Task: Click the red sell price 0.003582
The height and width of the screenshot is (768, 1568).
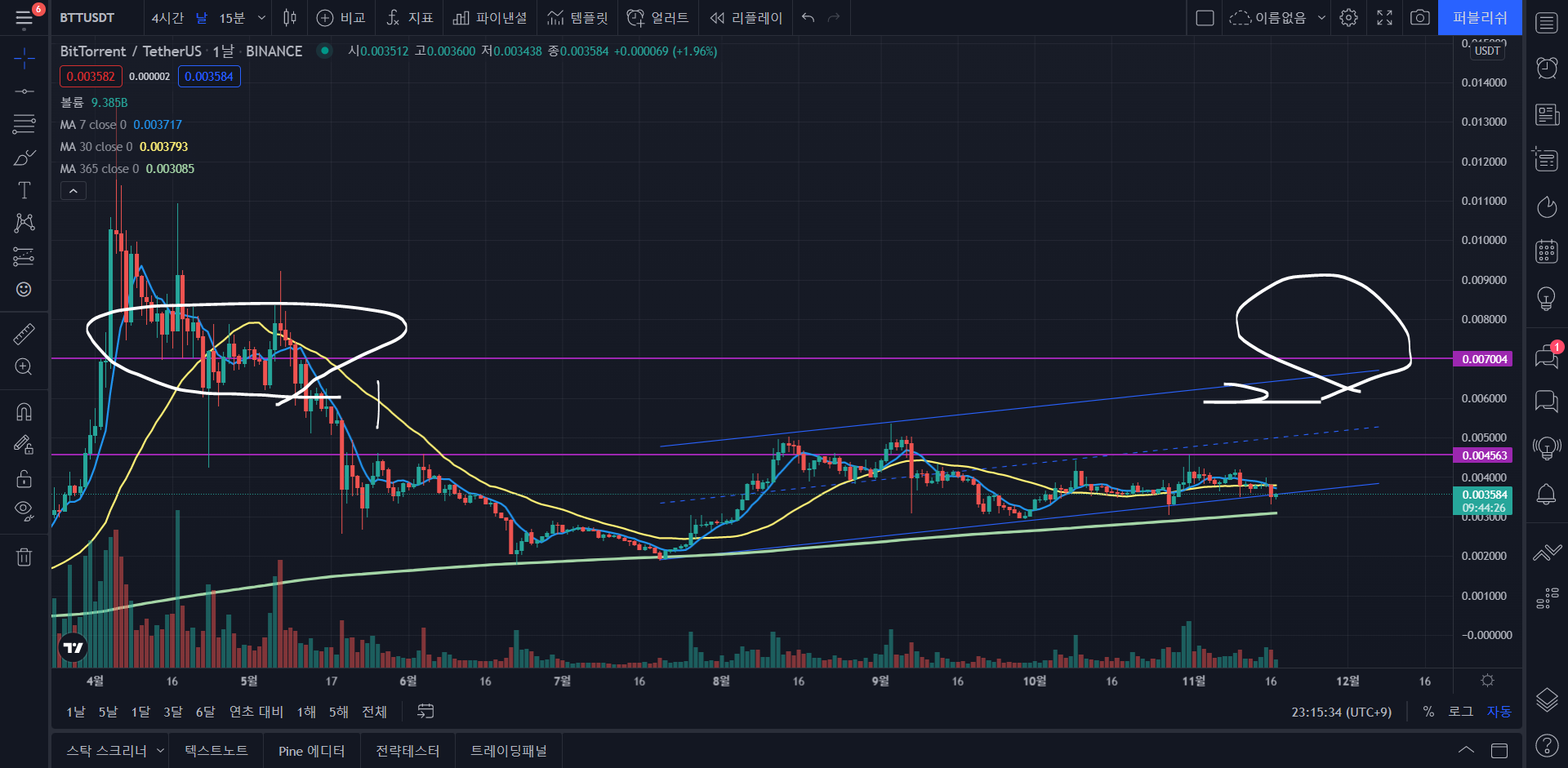Action: (91, 77)
